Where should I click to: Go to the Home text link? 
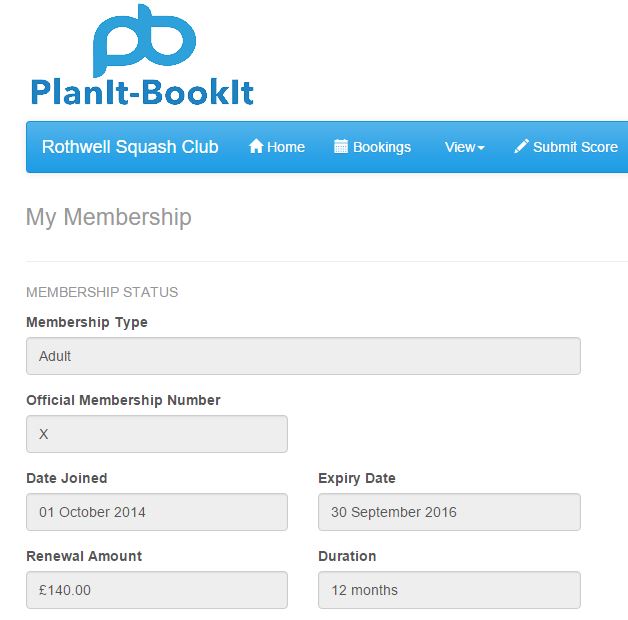tap(286, 147)
